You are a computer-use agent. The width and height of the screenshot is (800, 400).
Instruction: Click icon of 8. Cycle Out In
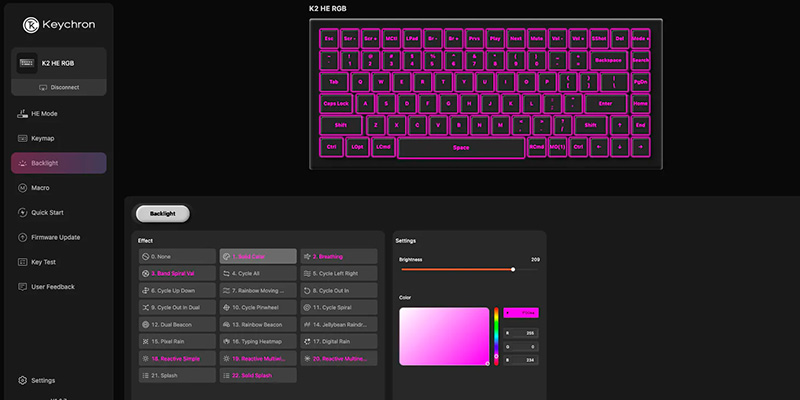pyautogui.click(x=307, y=290)
